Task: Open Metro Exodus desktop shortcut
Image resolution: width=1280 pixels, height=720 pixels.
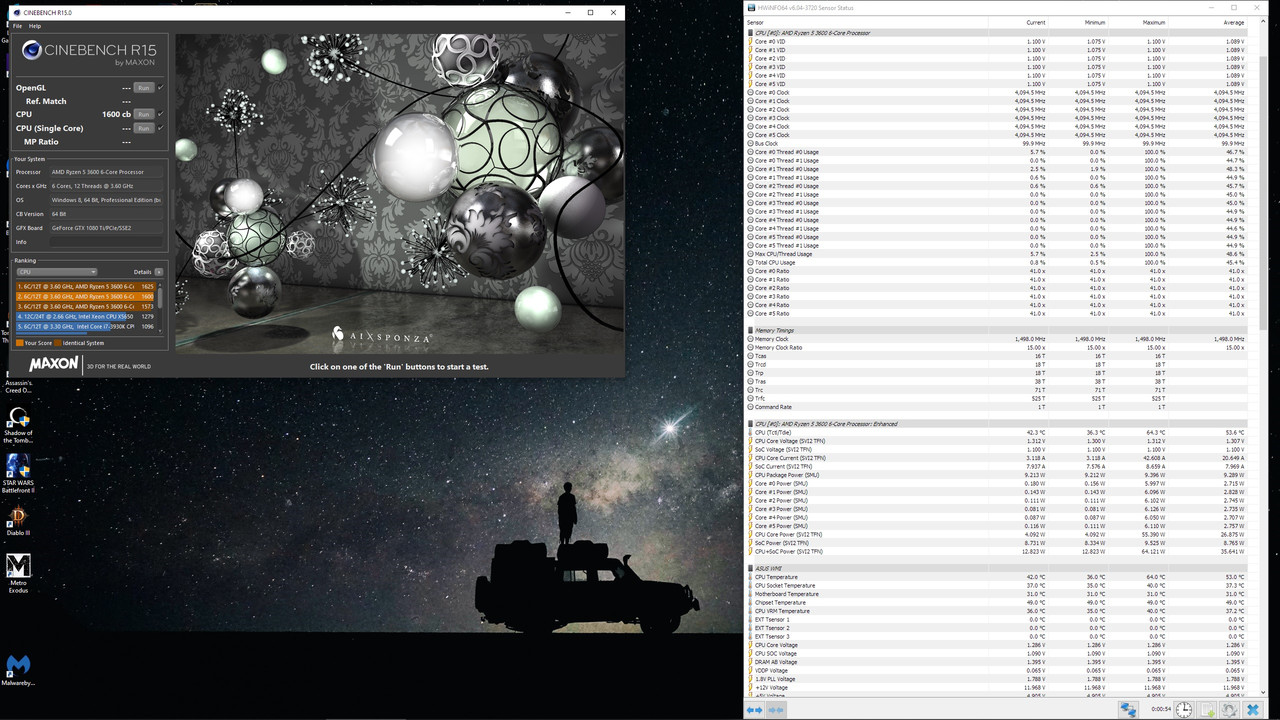Action: [x=18, y=573]
